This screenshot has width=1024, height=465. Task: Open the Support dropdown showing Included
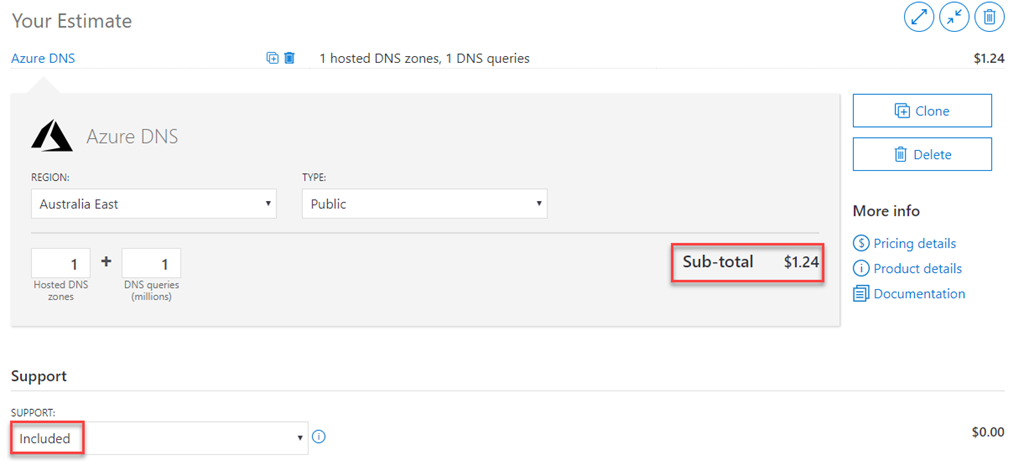click(x=160, y=438)
